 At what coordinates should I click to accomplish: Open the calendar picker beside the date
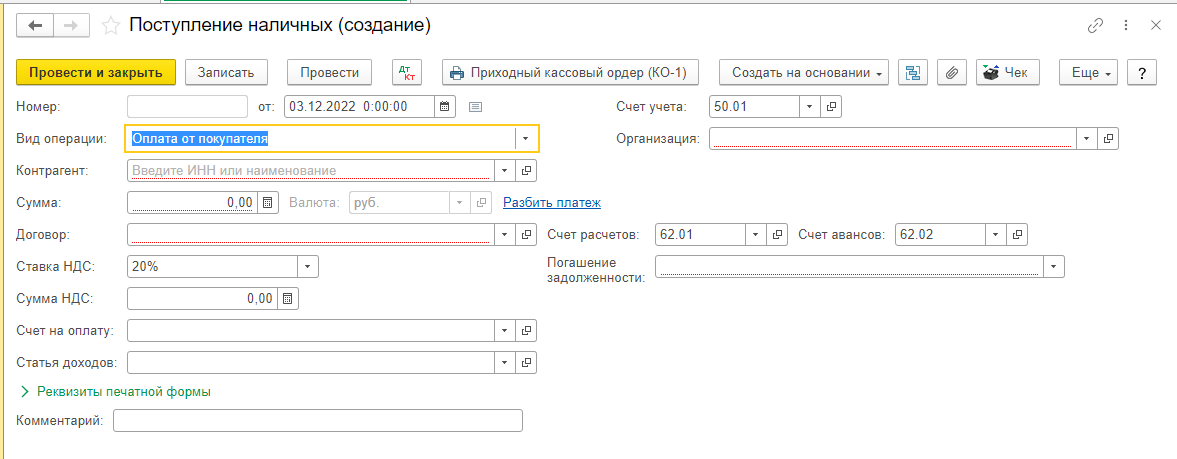(x=446, y=106)
